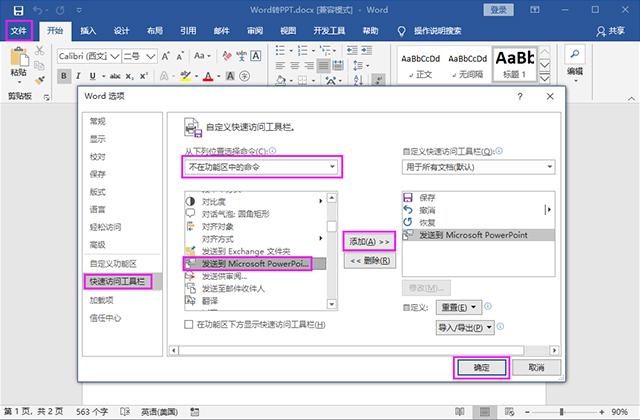The width and height of the screenshot is (640, 420).
Task: Click the Read Mode view icon in status bar
Action: tap(460, 411)
